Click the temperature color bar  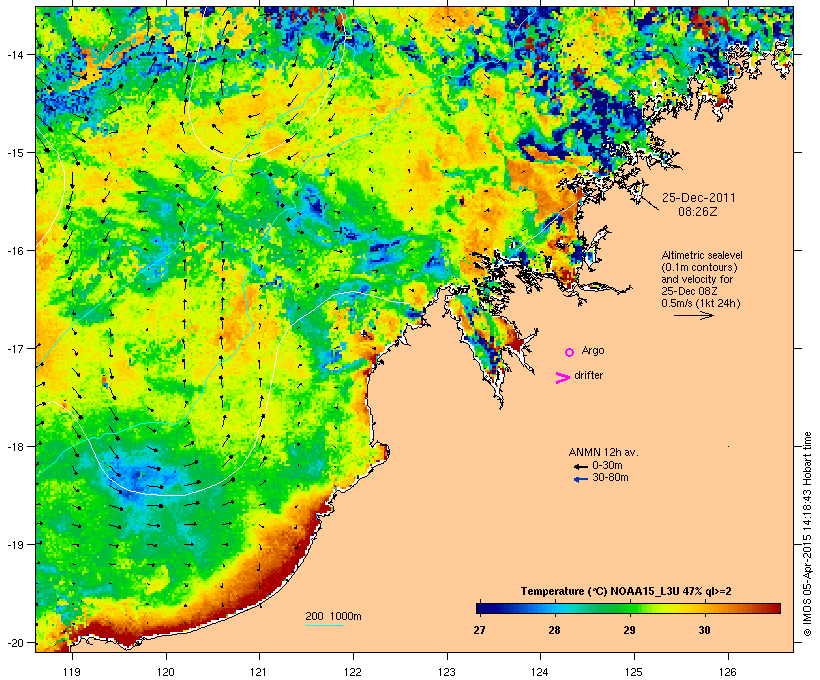[628, 608]
